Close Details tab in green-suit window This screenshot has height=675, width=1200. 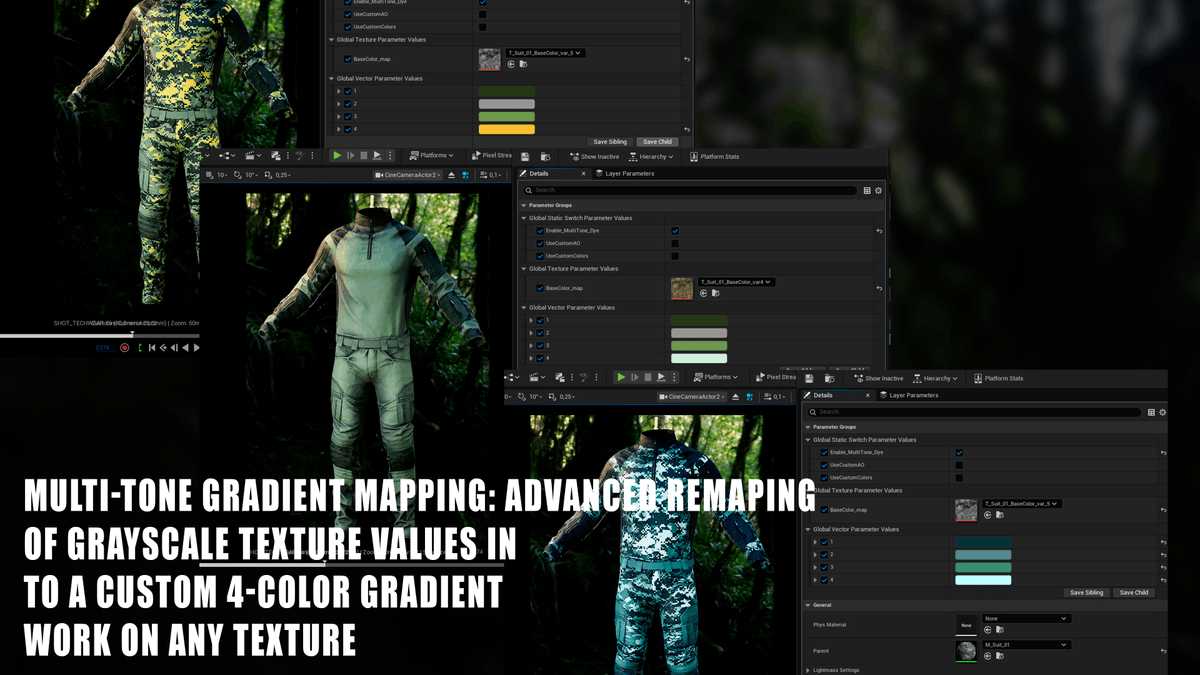pyautogui.click(x=584, y=174)
